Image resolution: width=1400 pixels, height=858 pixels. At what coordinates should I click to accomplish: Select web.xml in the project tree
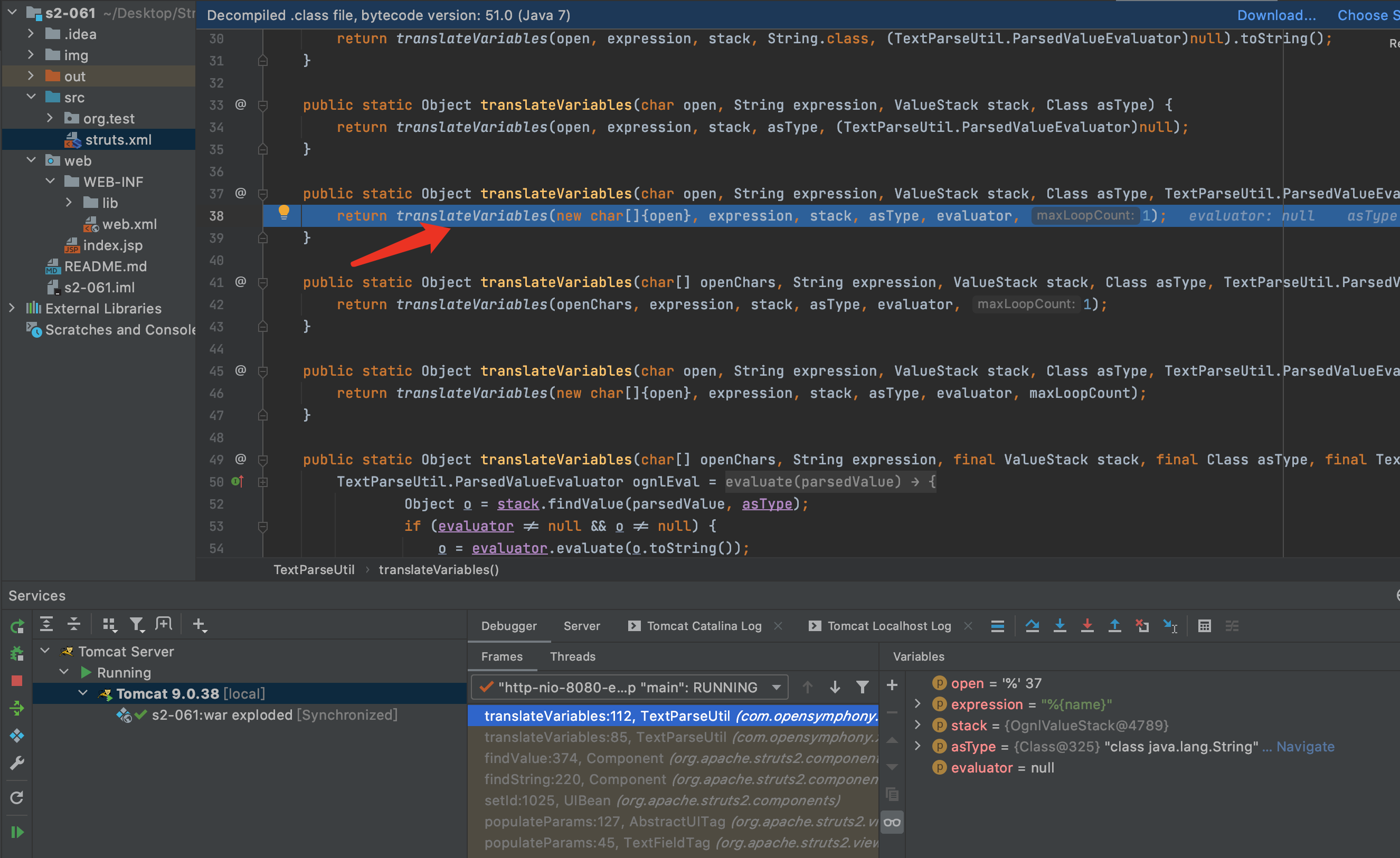click(x=129, y=224)
